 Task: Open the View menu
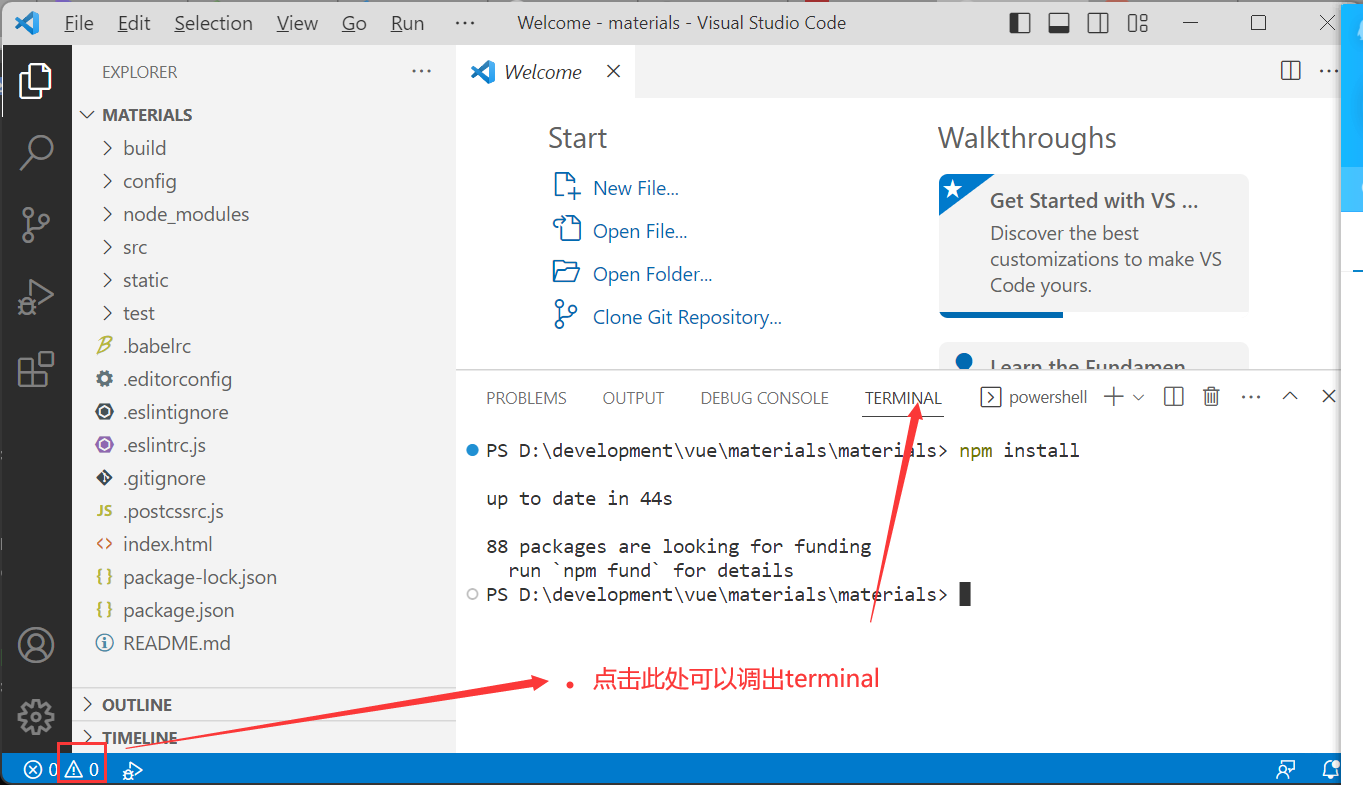point(297,23)
